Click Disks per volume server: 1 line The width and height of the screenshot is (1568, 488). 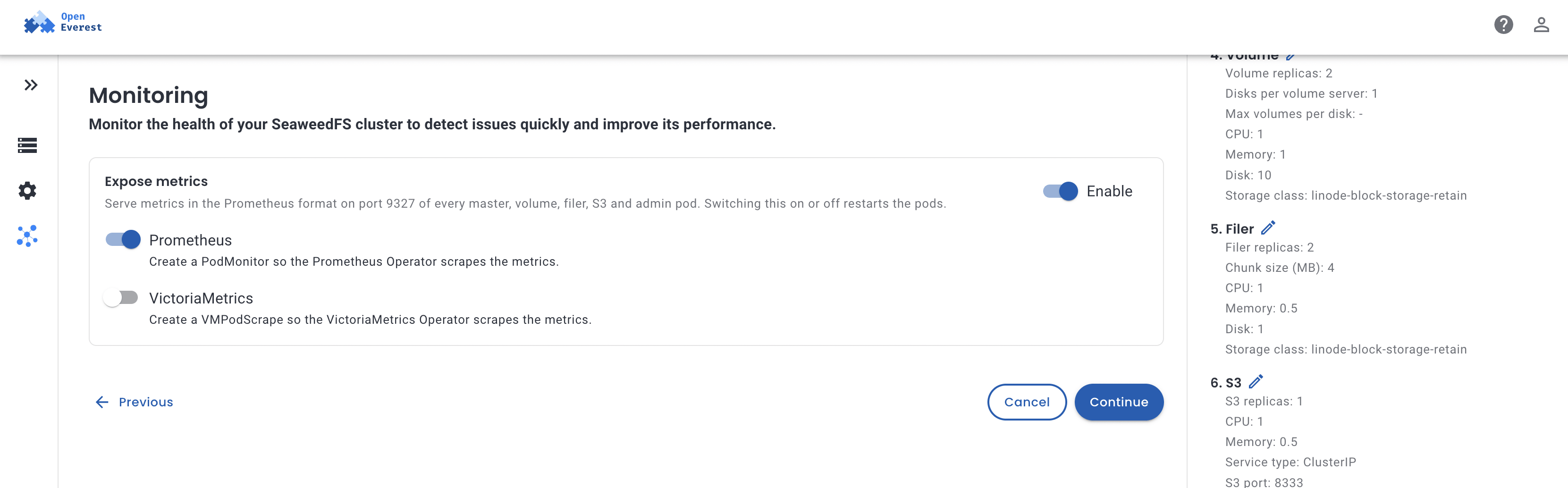pos(1301,94)
